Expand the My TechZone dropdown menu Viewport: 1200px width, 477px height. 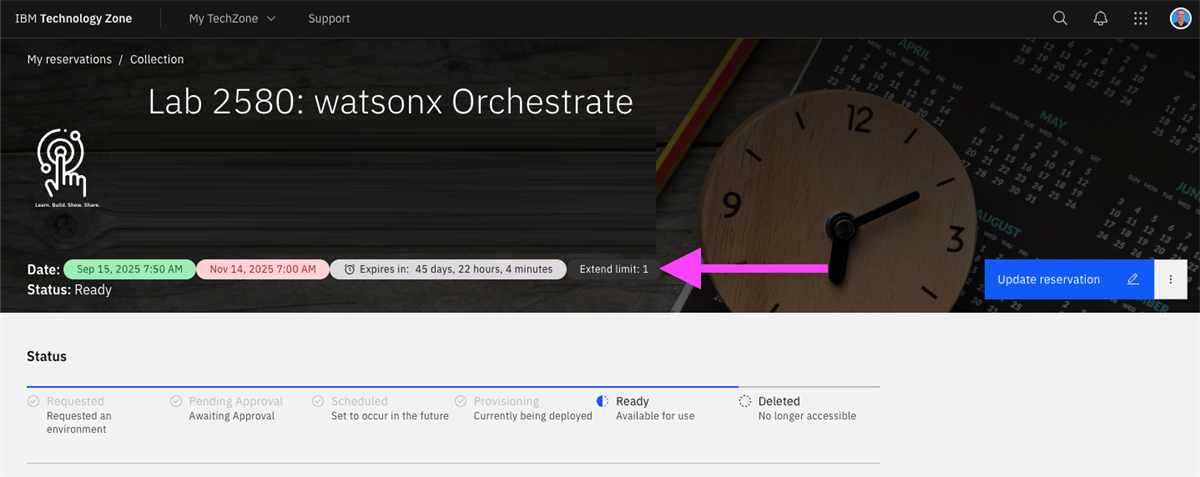(232, 18)
